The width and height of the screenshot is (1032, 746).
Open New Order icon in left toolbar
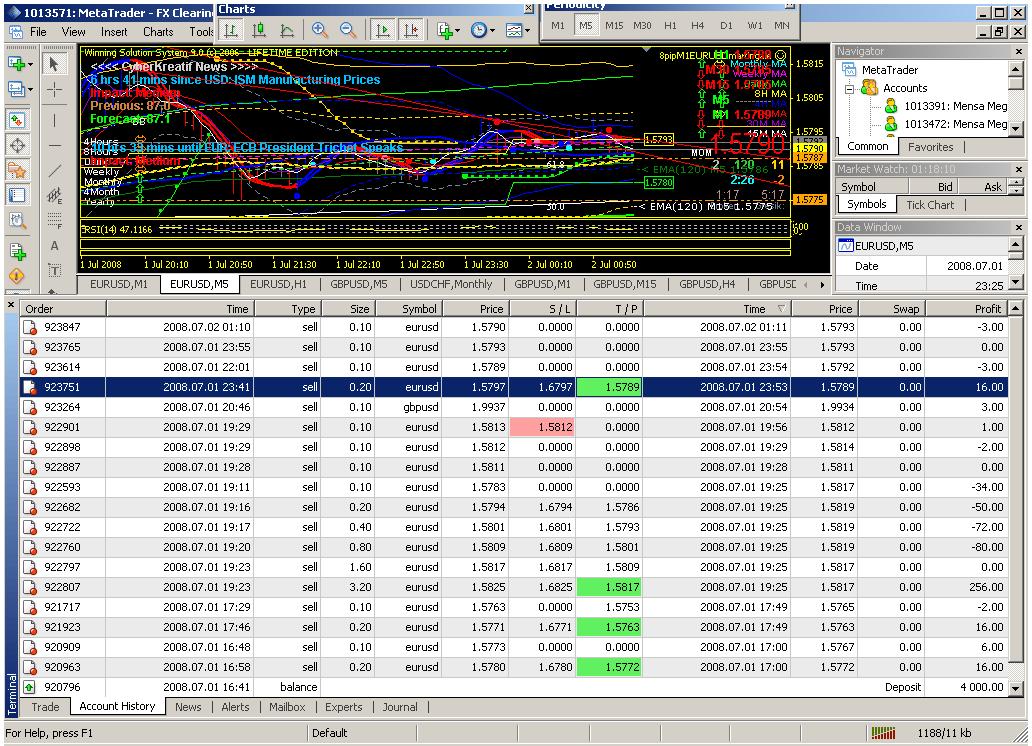pos(16,252)
